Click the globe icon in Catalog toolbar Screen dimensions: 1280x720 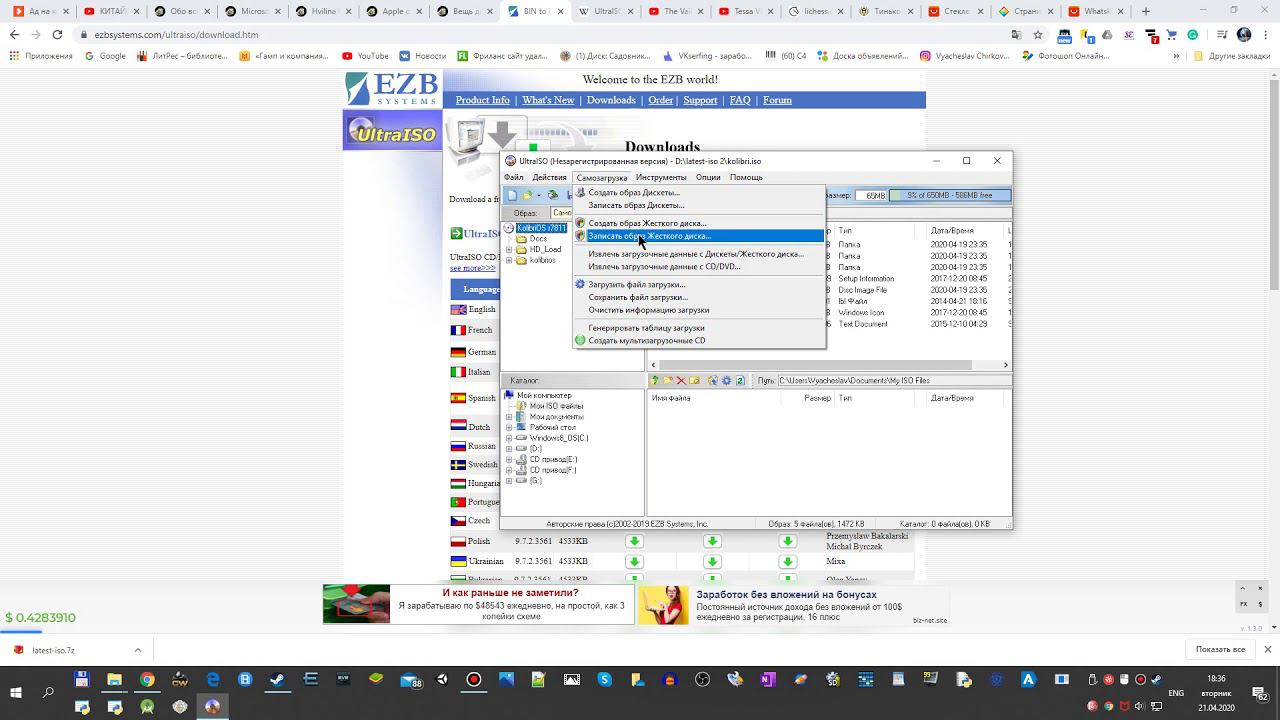[x=713, y=380]
